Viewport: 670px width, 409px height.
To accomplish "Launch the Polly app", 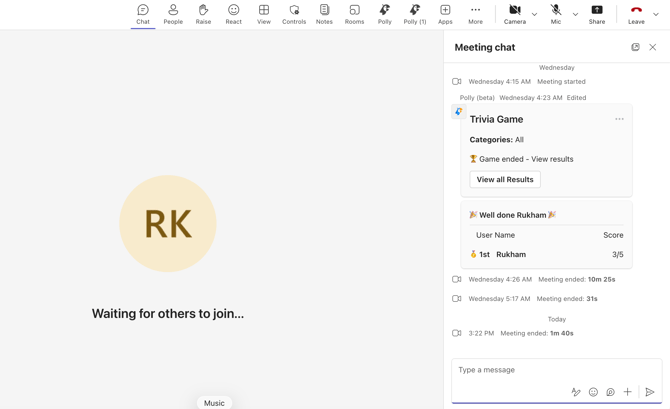I will coord(384,14).
